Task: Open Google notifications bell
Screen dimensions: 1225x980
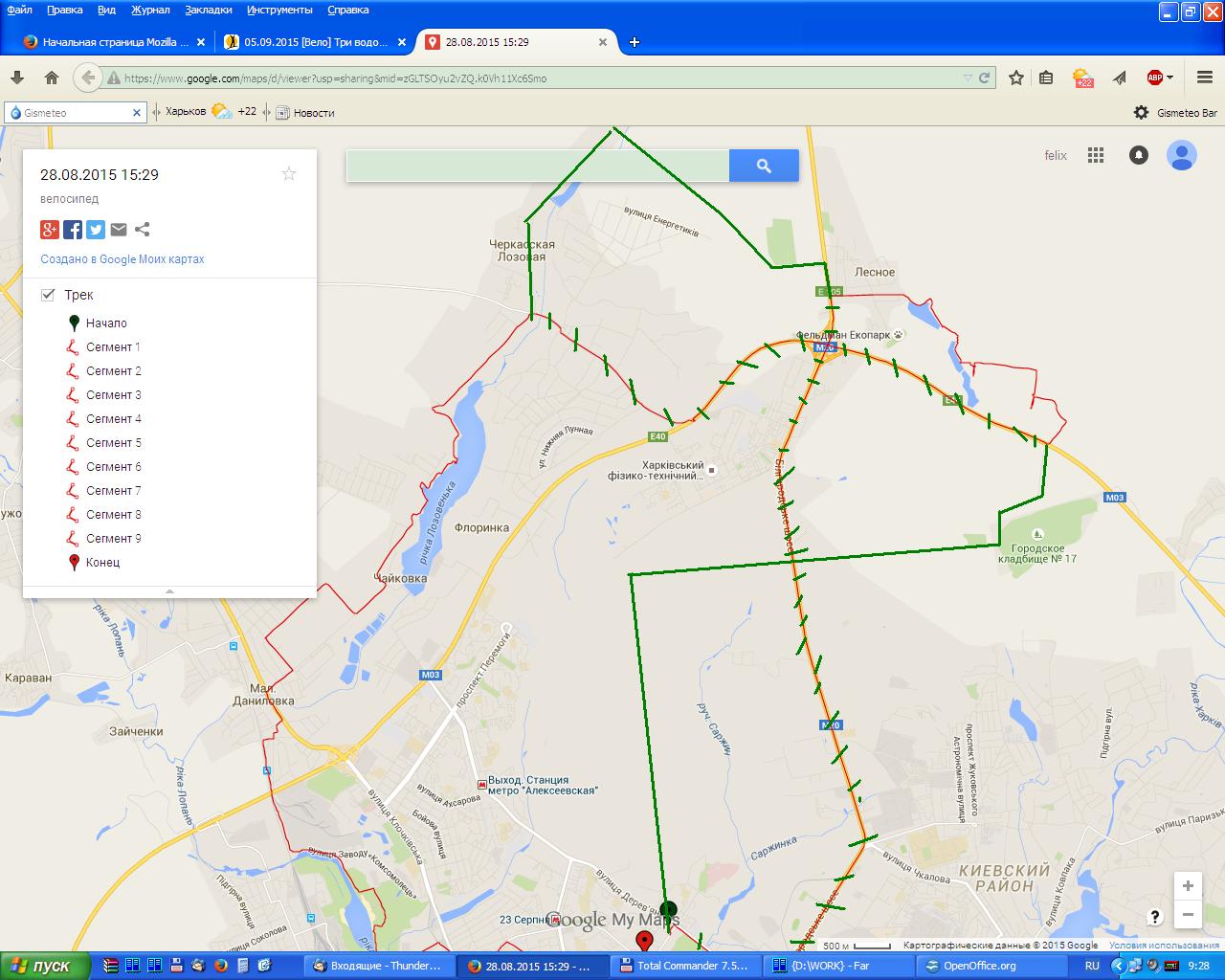Action: [1138, 155]
